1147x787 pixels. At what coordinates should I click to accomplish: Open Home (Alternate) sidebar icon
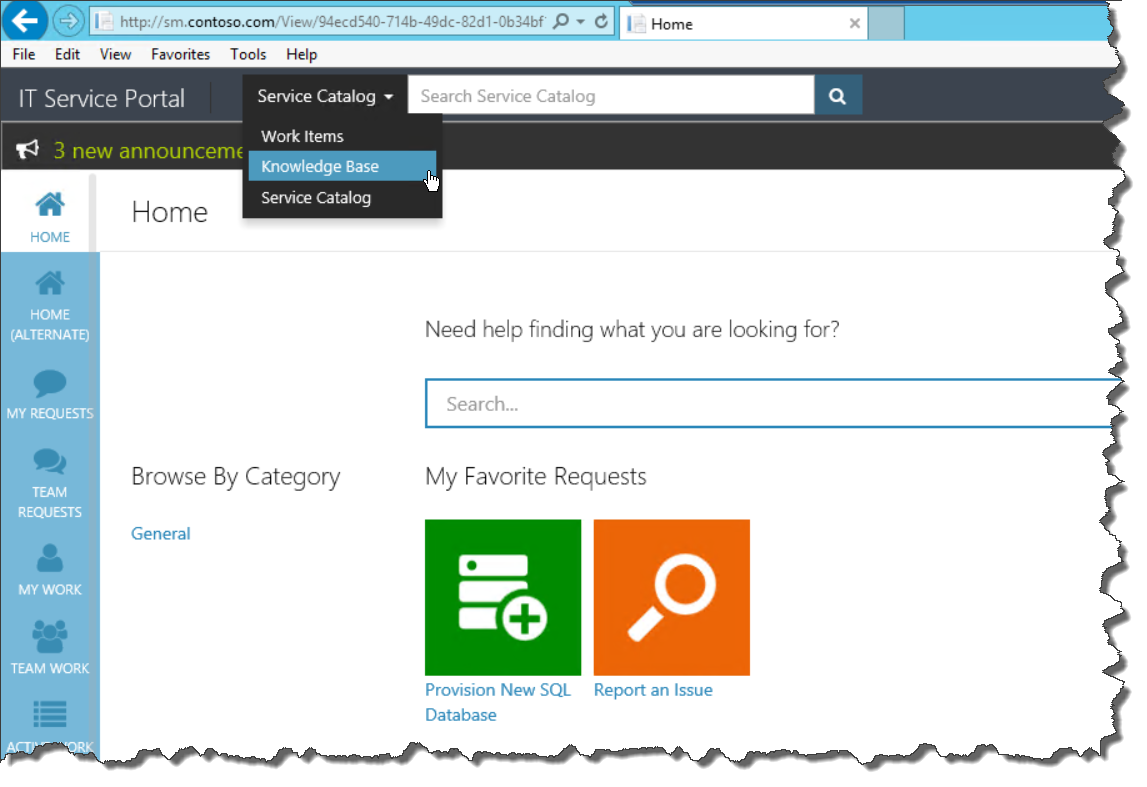(x=50, y=284)
